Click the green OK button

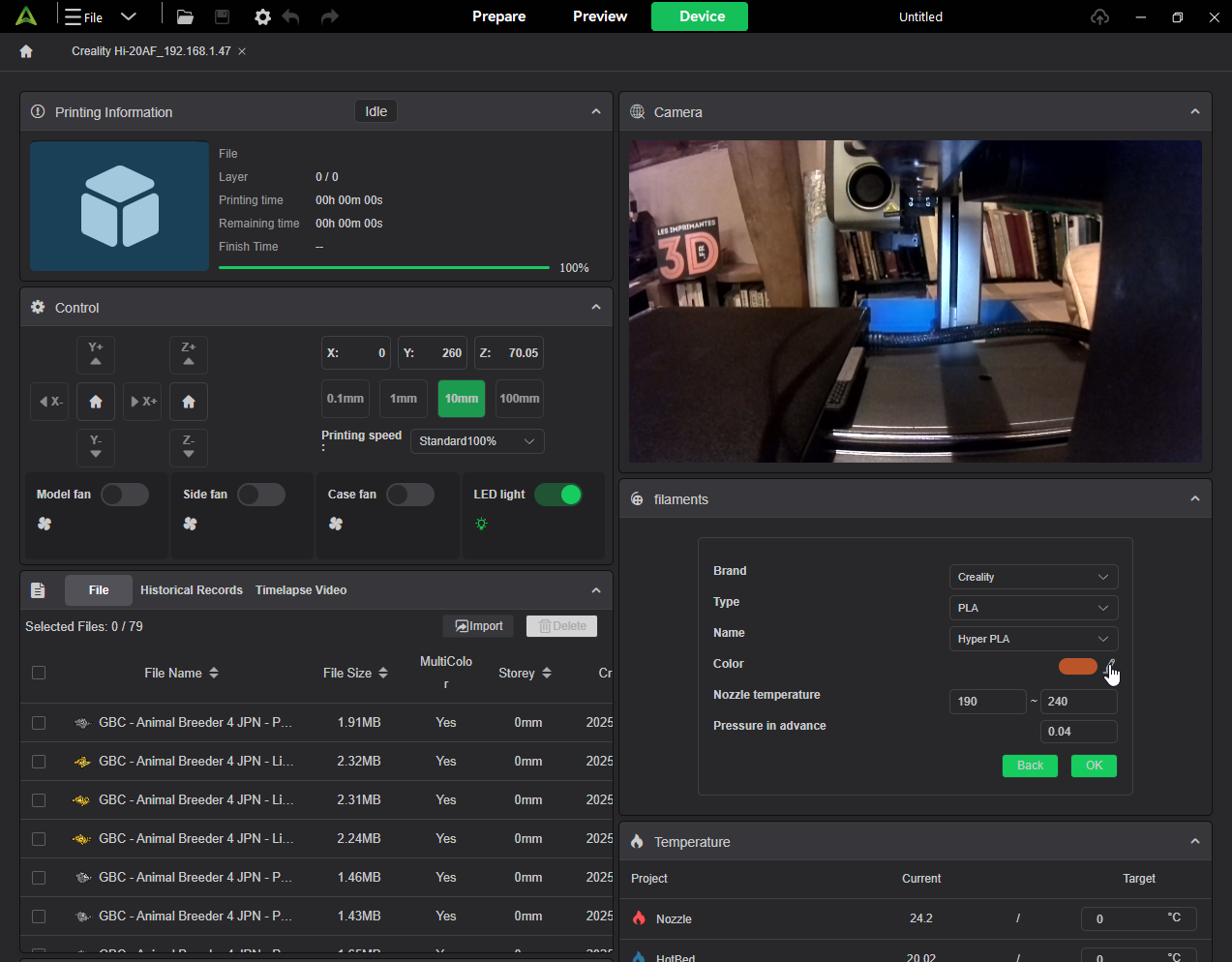coord(1094,766)
